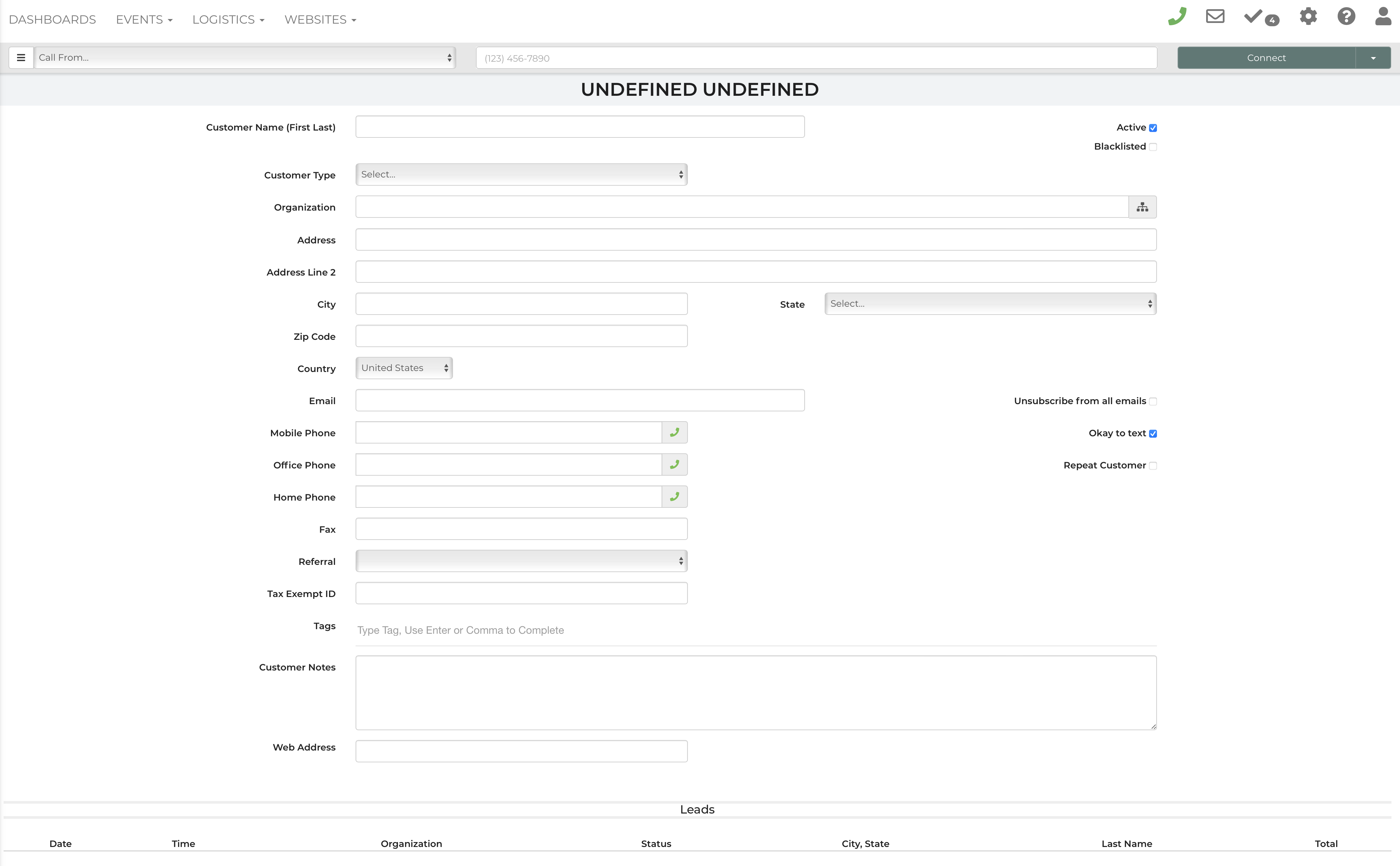Click the organization hierarchy icon button
The image size is (1400, 866).
1142,207
